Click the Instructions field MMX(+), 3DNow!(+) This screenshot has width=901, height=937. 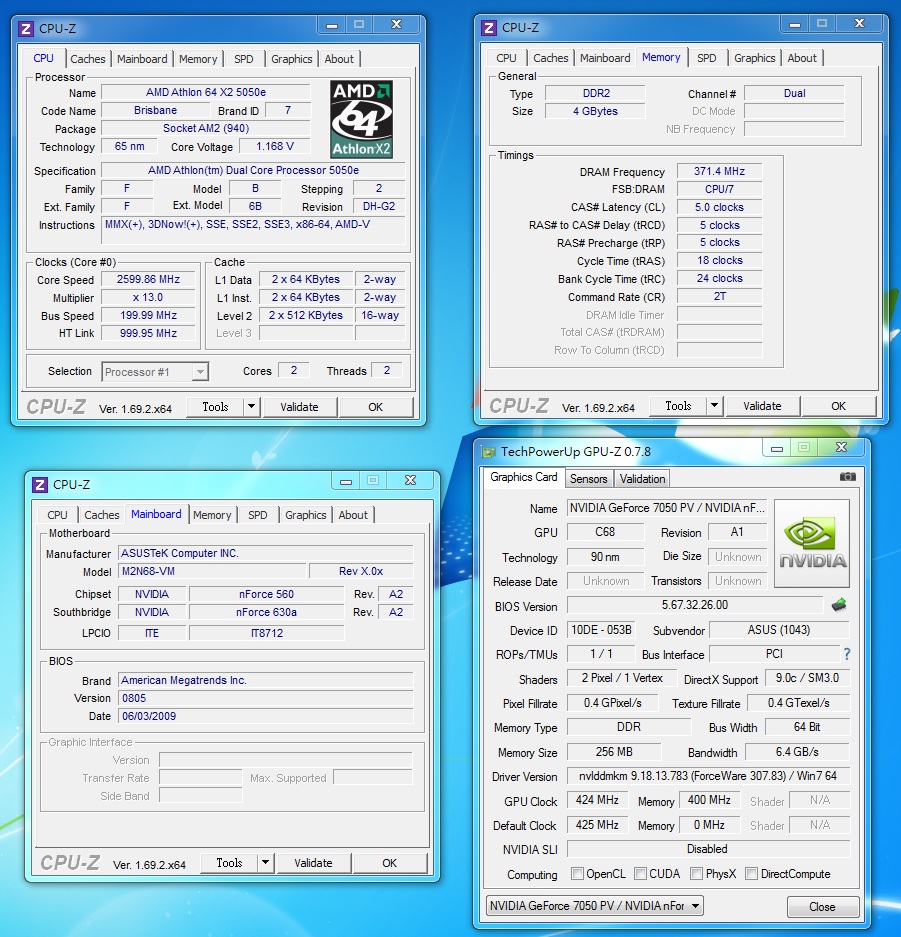tap(253, 230)
